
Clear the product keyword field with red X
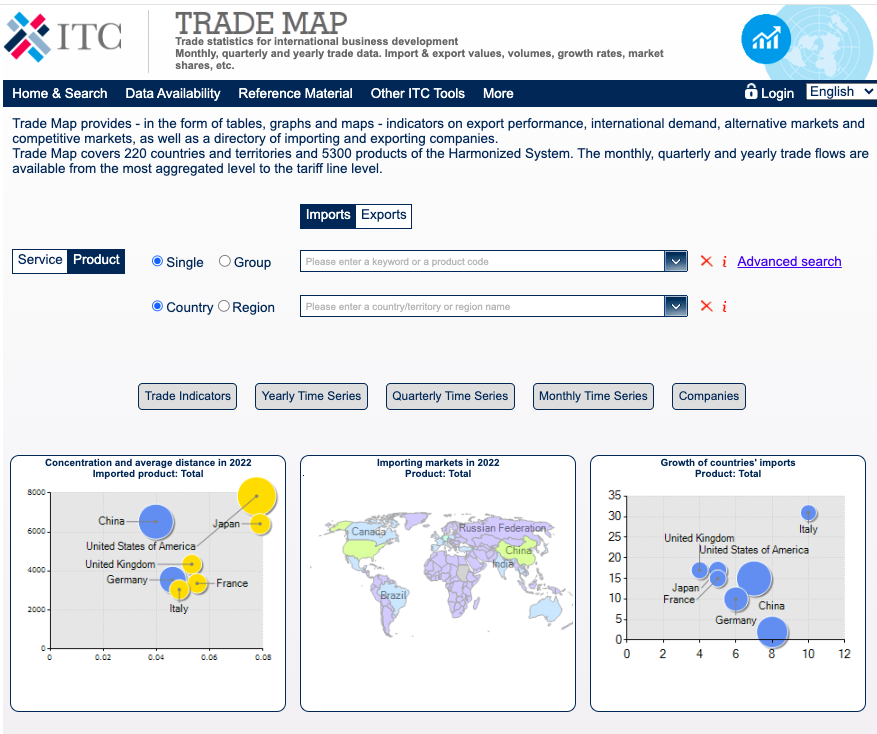[x=706, y=261]
